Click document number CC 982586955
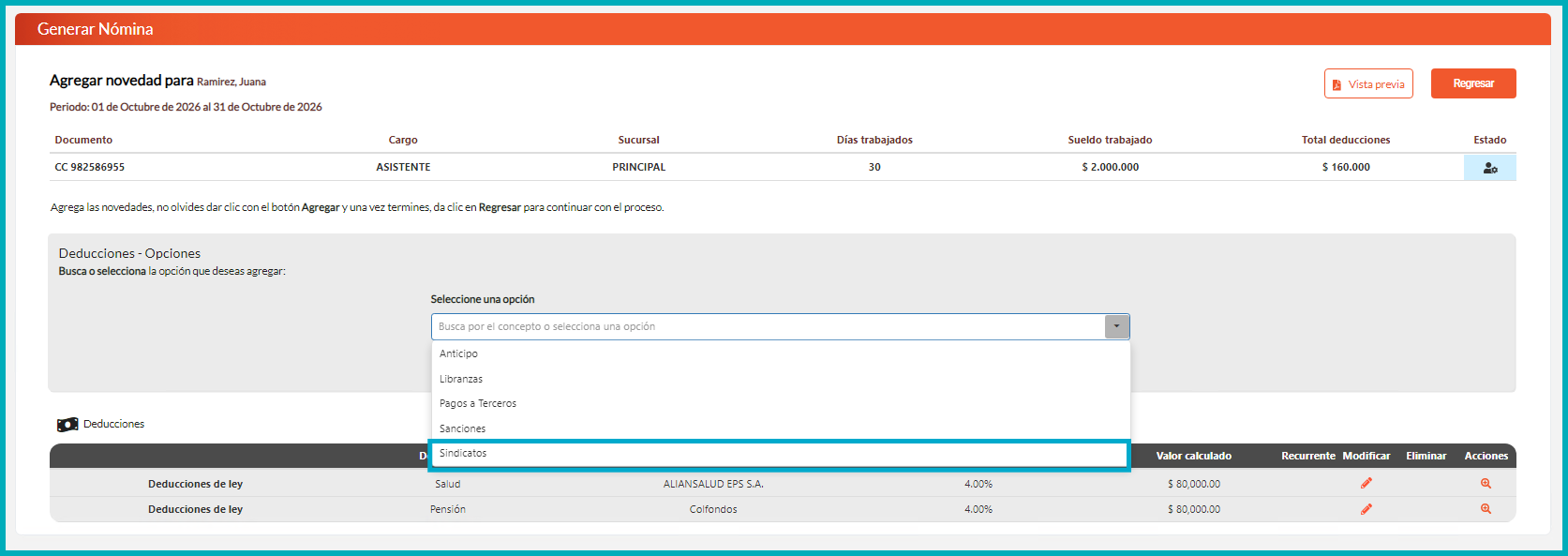Image resolution: width=1568 pixels, height=556 pixels. click(89, 167)
